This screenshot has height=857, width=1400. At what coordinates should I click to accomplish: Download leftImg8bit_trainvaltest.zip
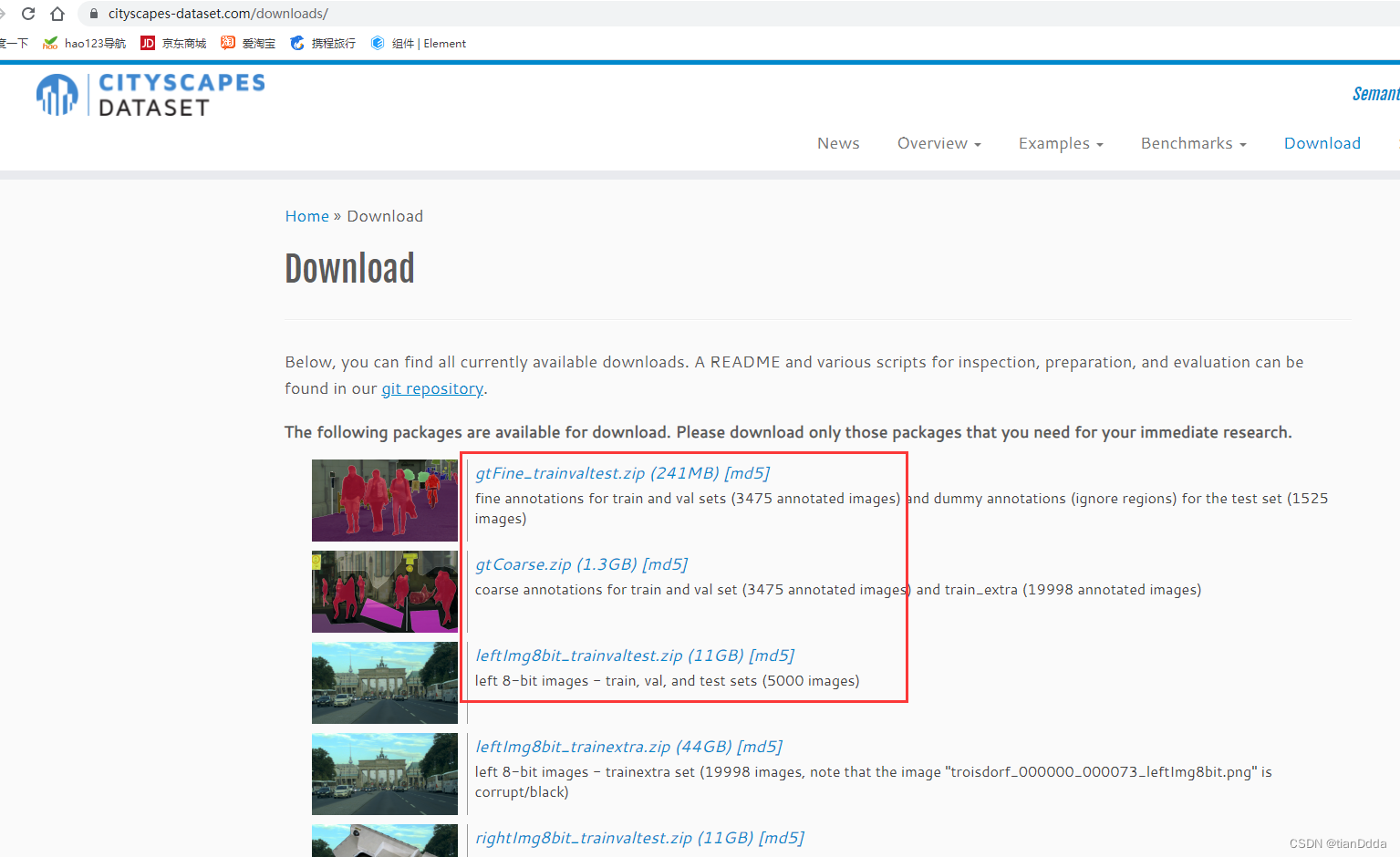coord(579,655)
